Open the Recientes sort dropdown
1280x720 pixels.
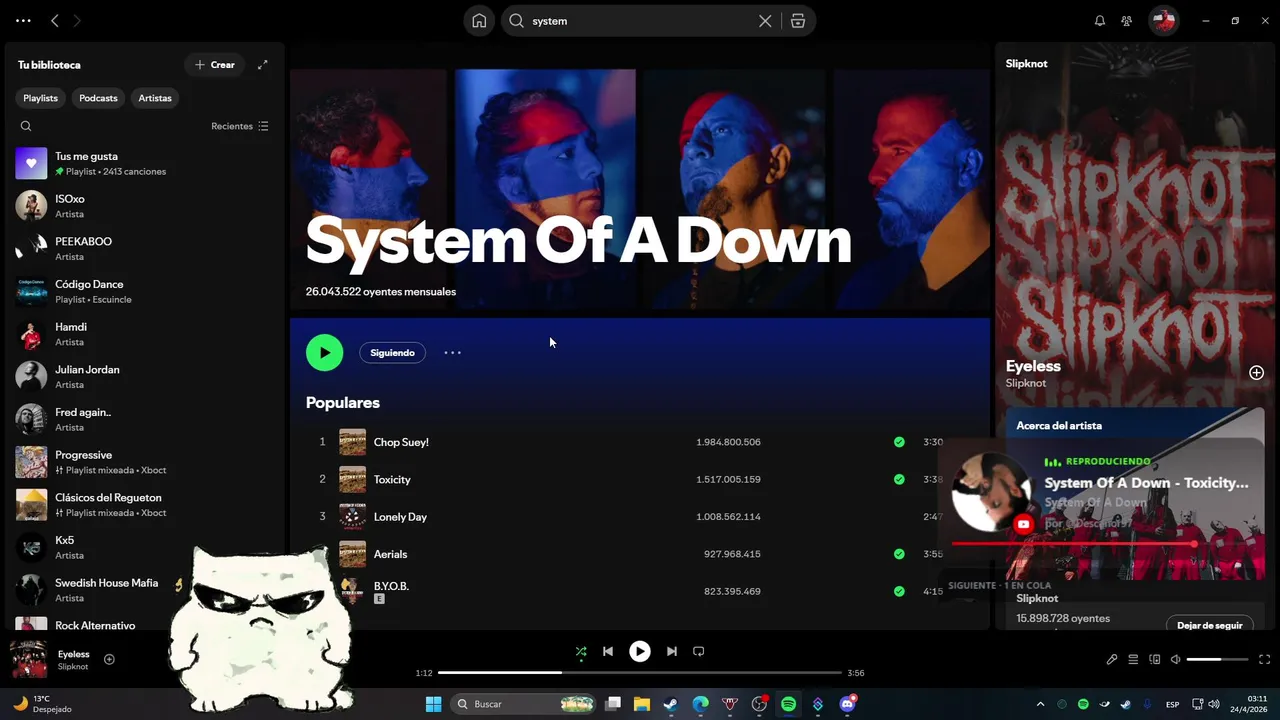click(x=240, y=126)
